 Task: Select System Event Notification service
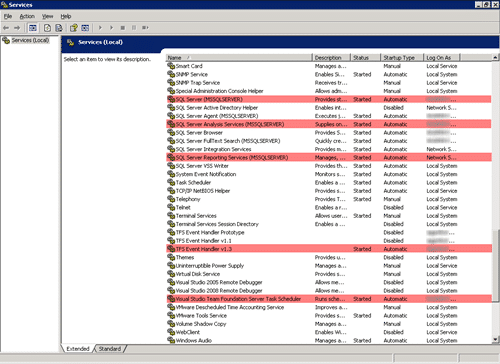(329, 174)
